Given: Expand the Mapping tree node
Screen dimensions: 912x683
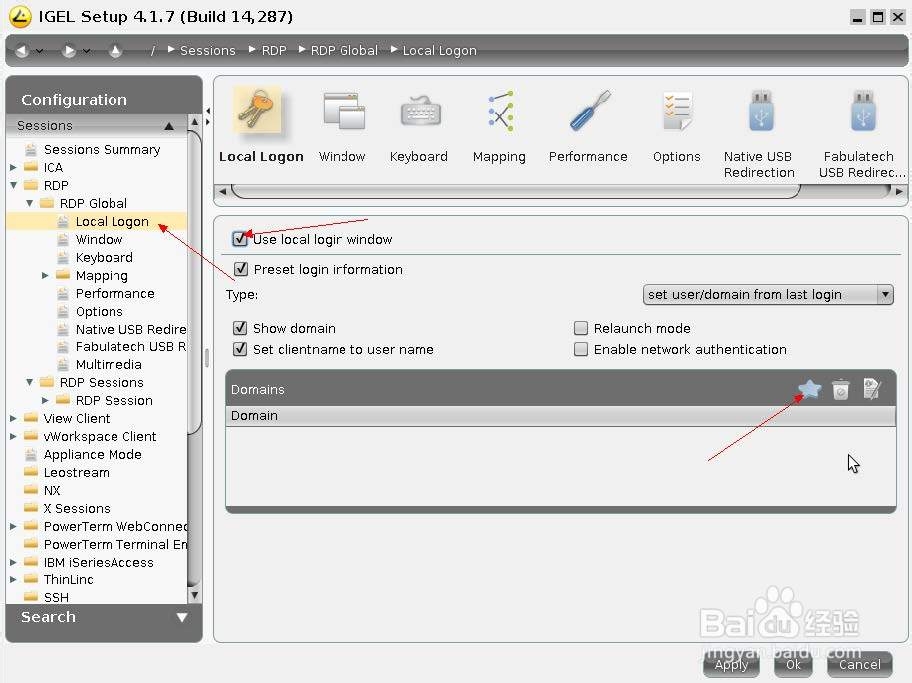Looking at the screenshot, I should (x=45, y=275).
